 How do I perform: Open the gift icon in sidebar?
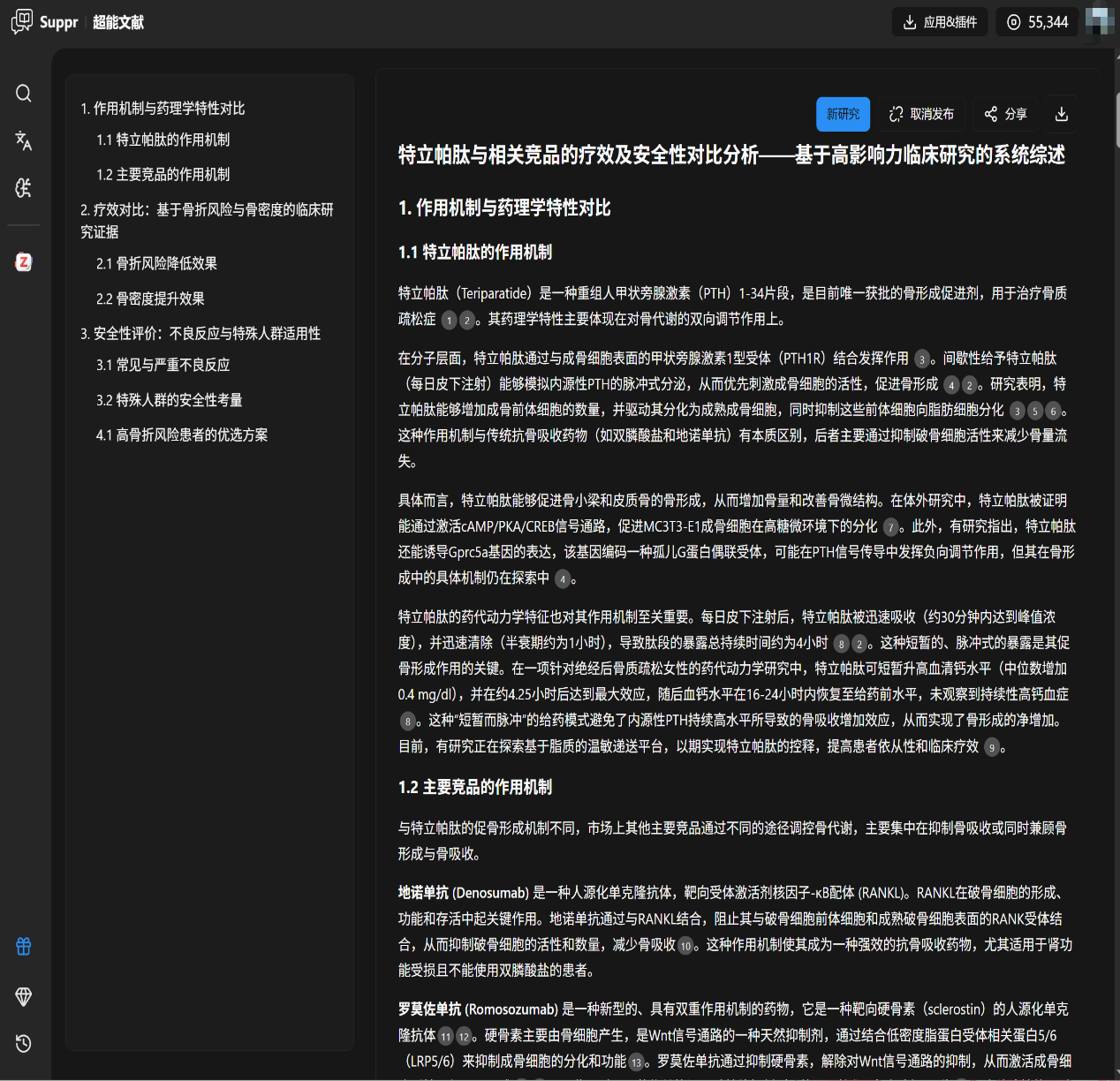point(24,947)
